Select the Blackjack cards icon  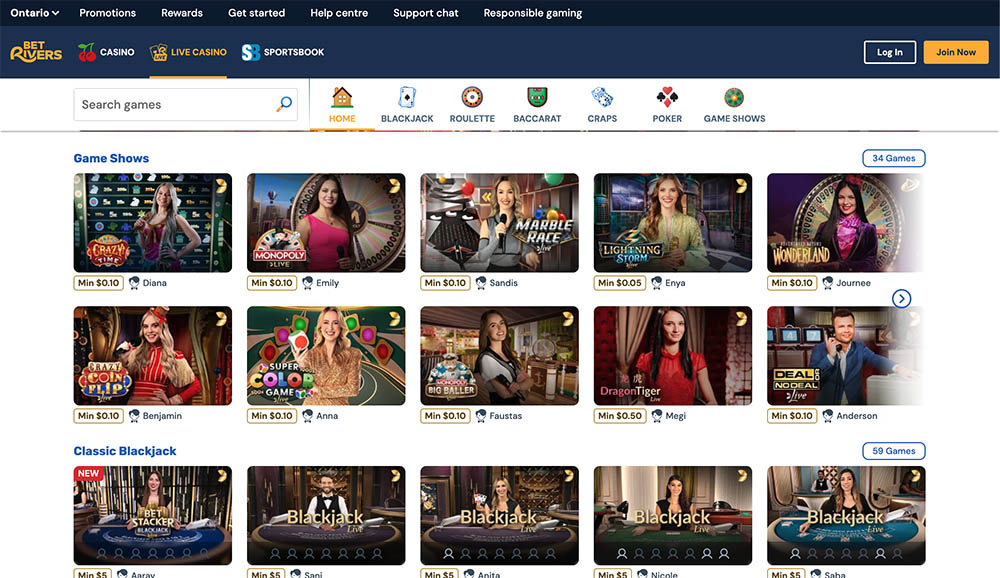(x=407, y=98)
